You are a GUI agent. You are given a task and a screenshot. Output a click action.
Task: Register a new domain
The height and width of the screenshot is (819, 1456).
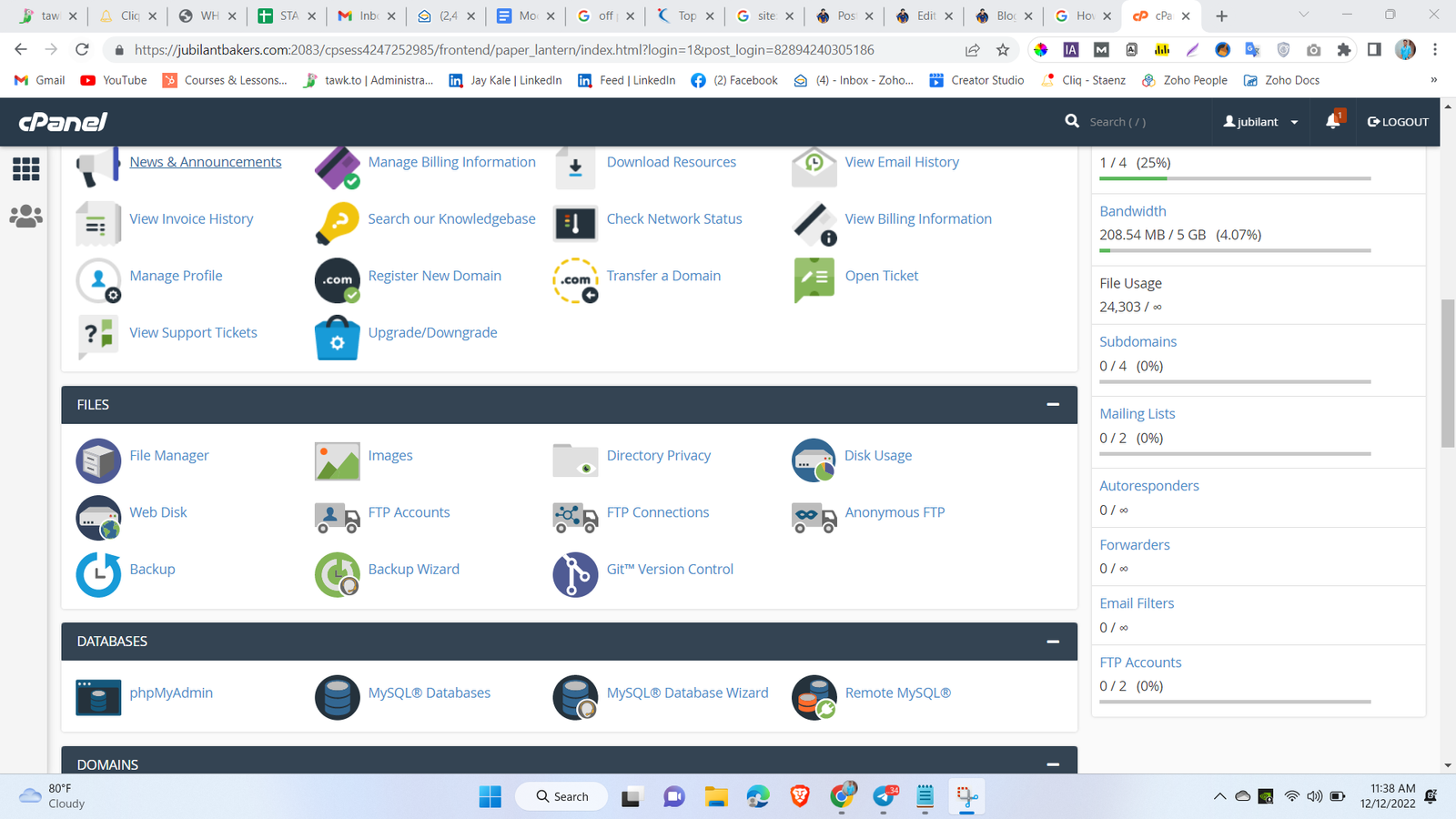(x=435, y=275)
